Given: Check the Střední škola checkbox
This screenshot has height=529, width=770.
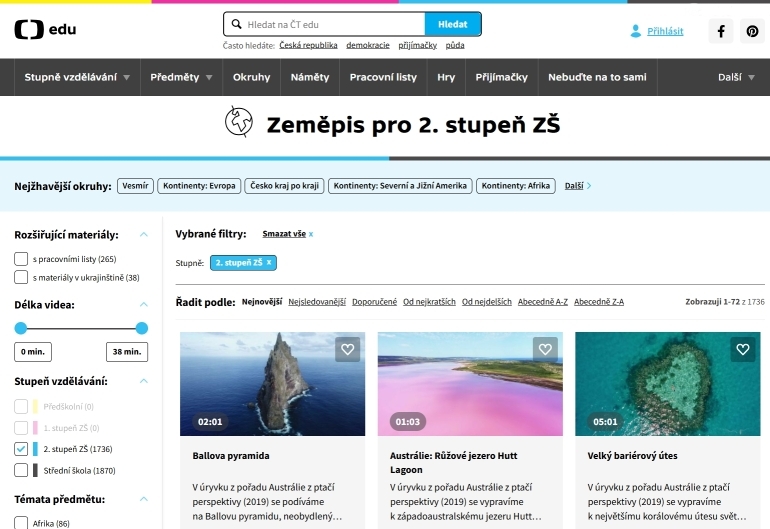Looking at the screenshot, I should click(21, 470).
